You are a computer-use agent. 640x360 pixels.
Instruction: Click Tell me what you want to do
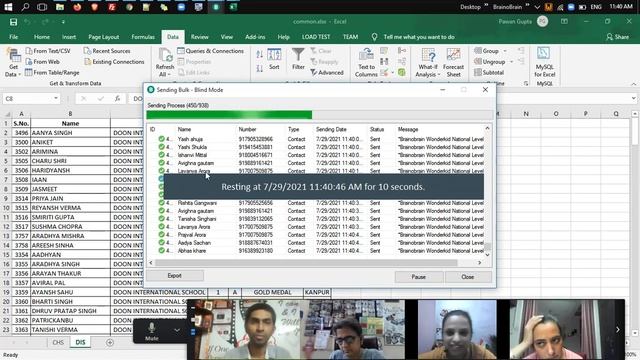pyautogui.click(x=419, y=37)
